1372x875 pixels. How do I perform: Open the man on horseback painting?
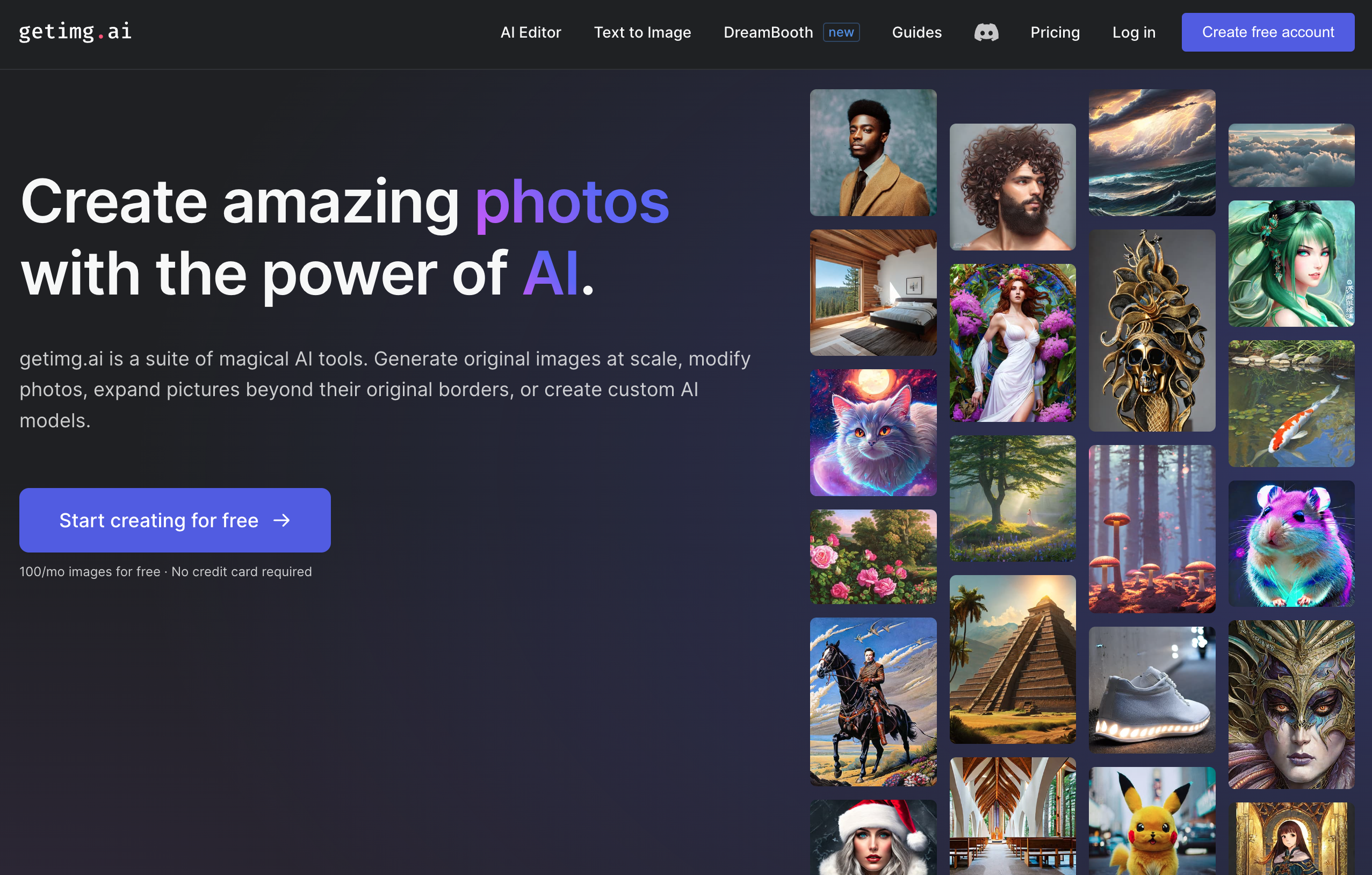click(873, 702)
